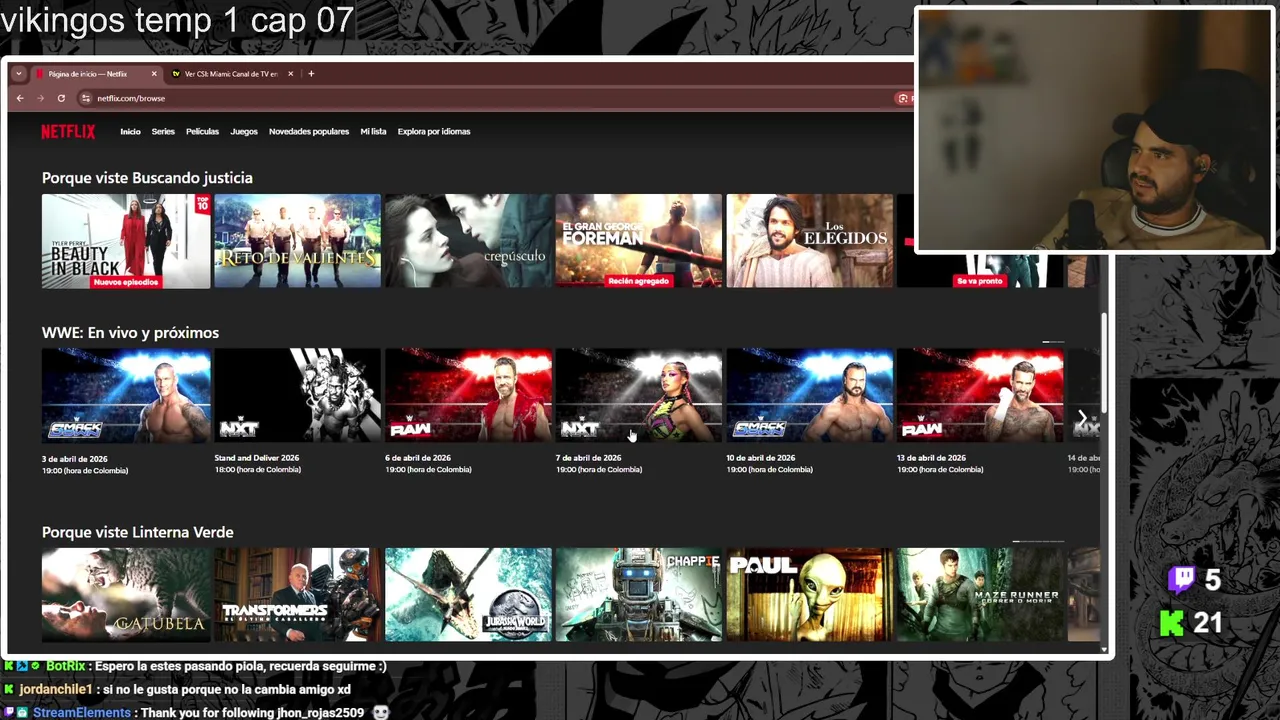This screenshot has height=720, width=1280.
Task: Open SmackDown event for 10 de abril
Action: click(x=810, y=395)
